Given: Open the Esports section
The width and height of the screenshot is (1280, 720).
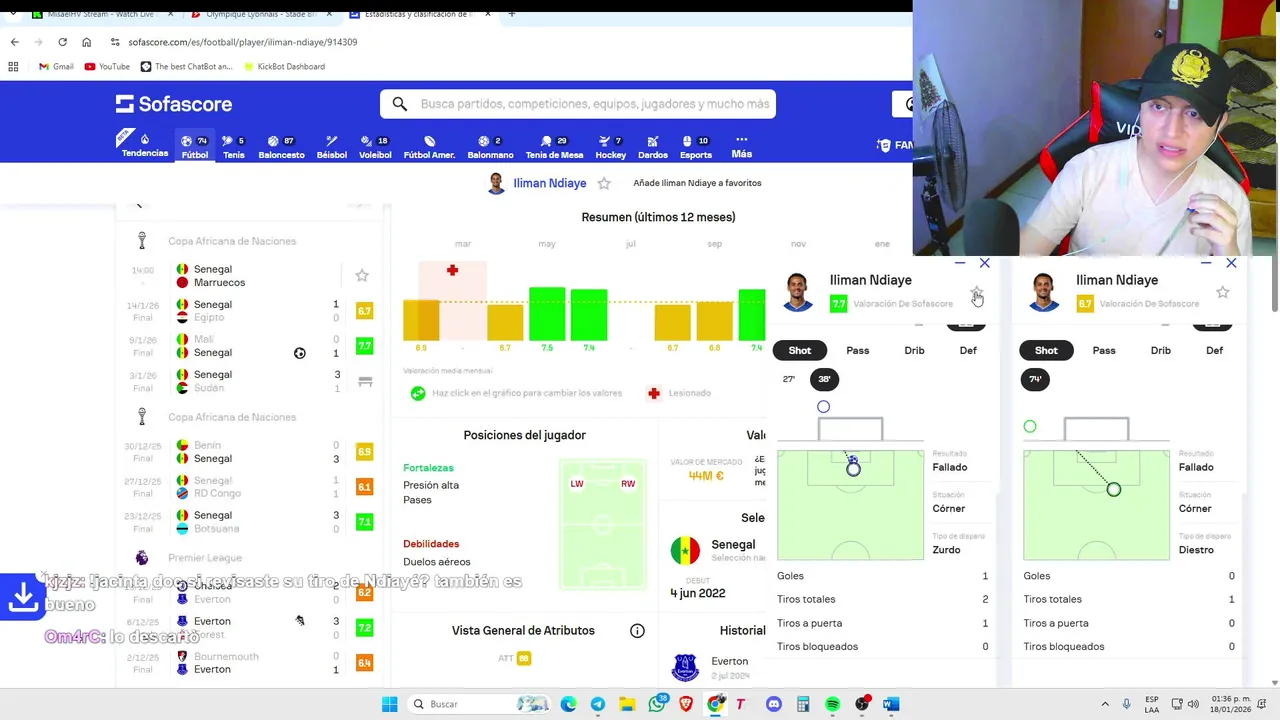Looking at the screenshot, I should pos(696,147).
